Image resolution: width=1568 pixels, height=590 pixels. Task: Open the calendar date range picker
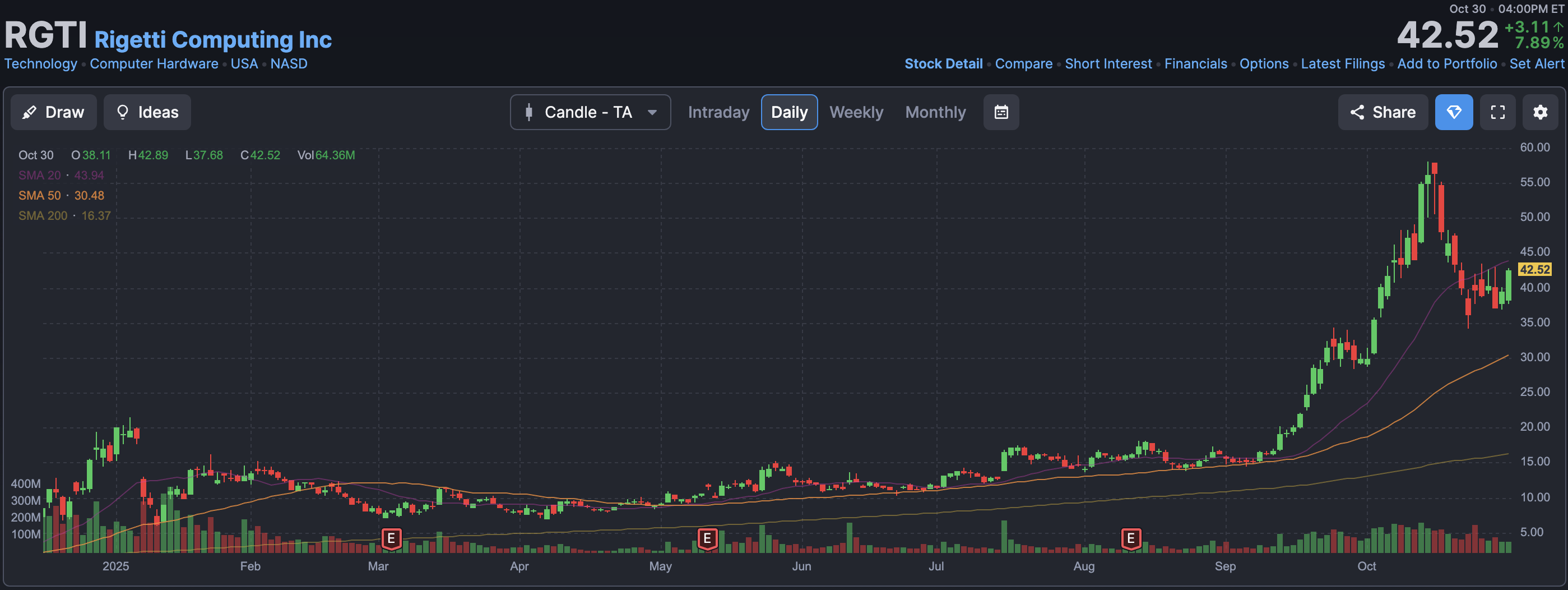click(1001, 112)
